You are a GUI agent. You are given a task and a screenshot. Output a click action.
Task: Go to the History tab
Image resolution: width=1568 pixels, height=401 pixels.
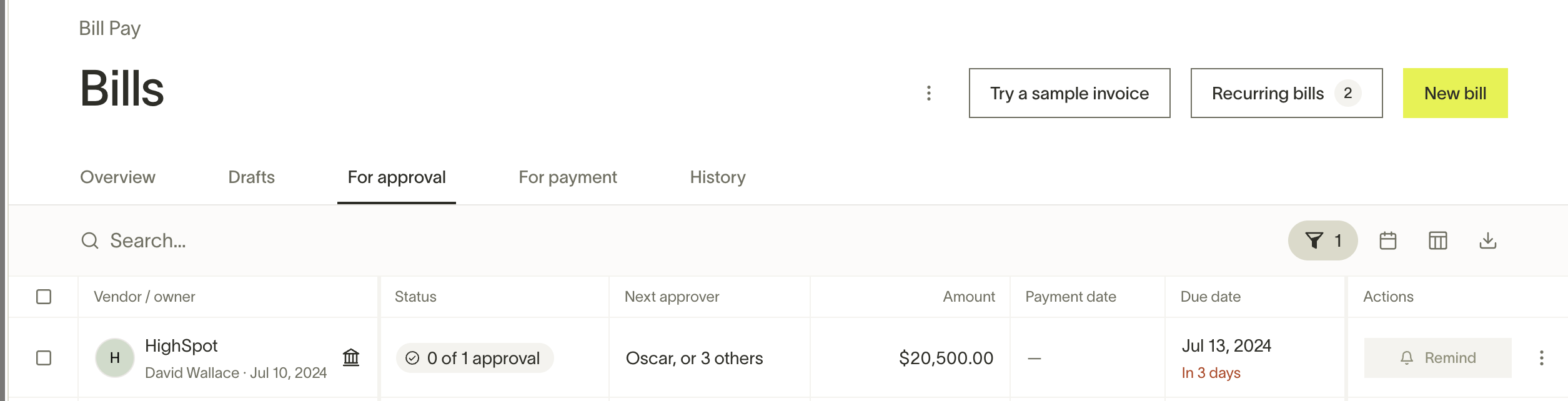(x=718, y=177)
